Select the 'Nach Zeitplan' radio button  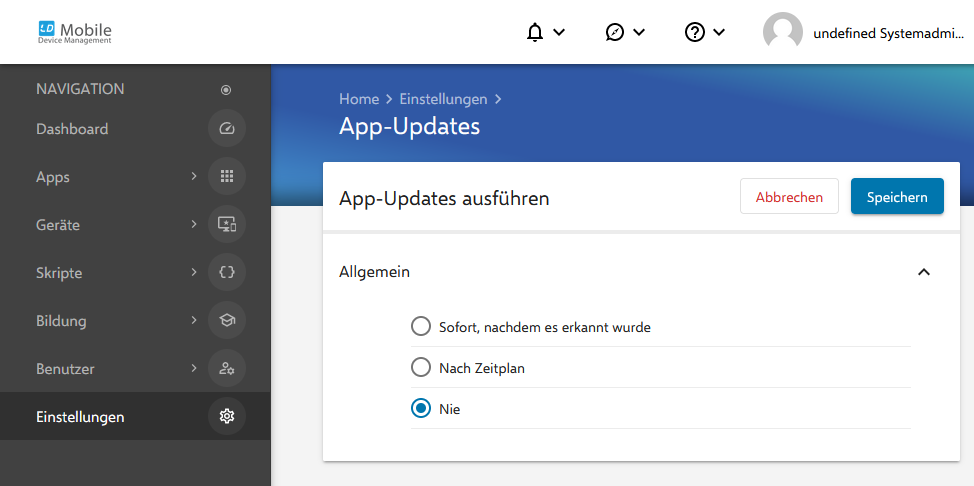click(421, 368)
